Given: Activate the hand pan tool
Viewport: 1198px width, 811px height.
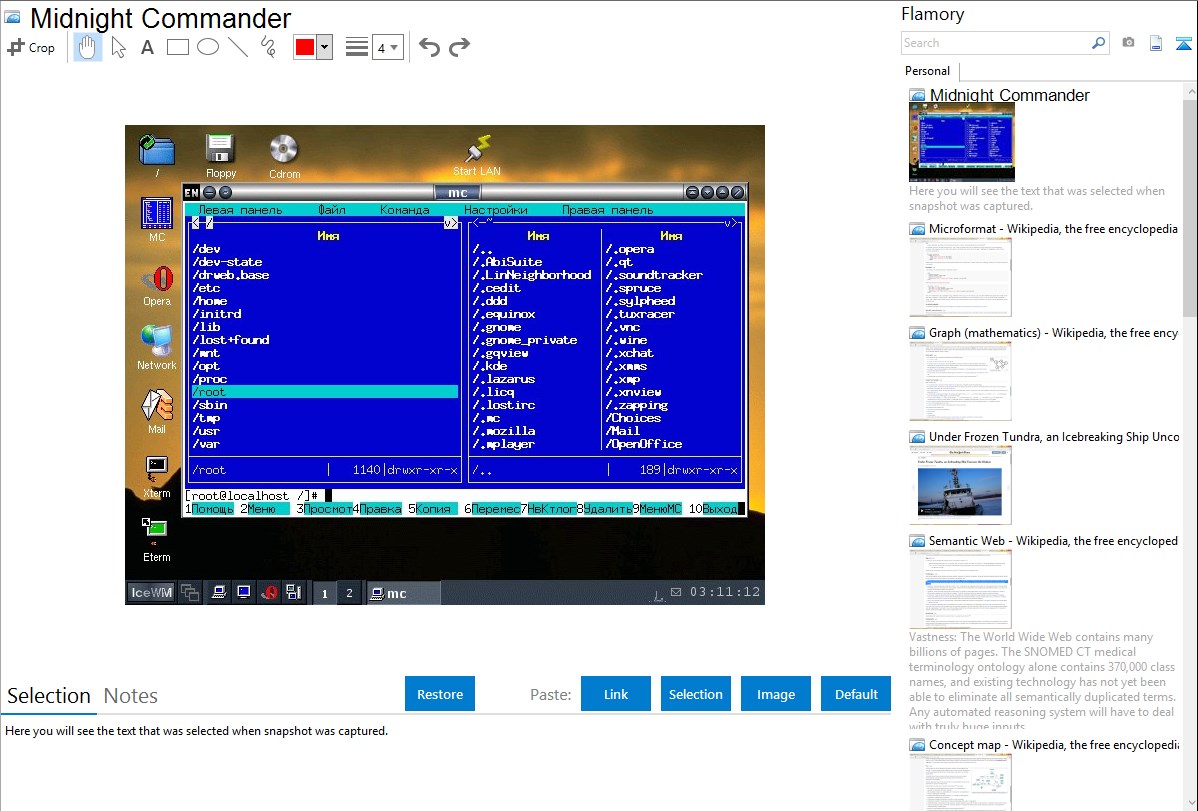Looking at the screenshot, I should [87, 47].
